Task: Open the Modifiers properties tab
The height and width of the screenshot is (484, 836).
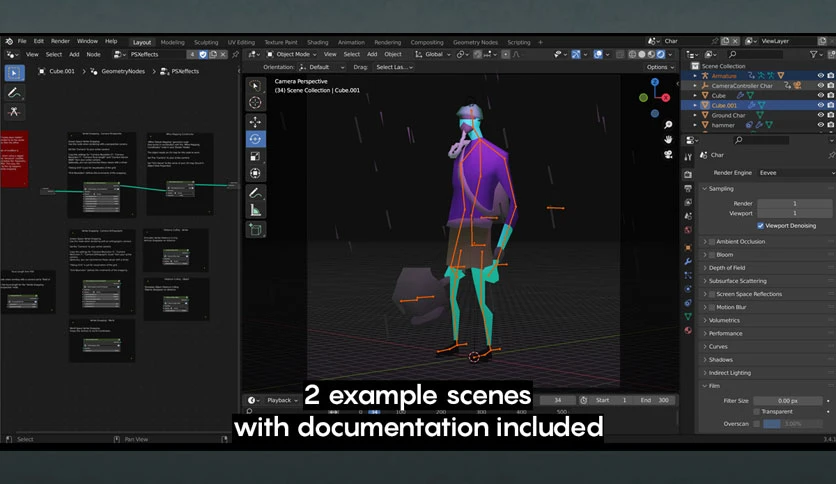Action: (x=688, y=262)
